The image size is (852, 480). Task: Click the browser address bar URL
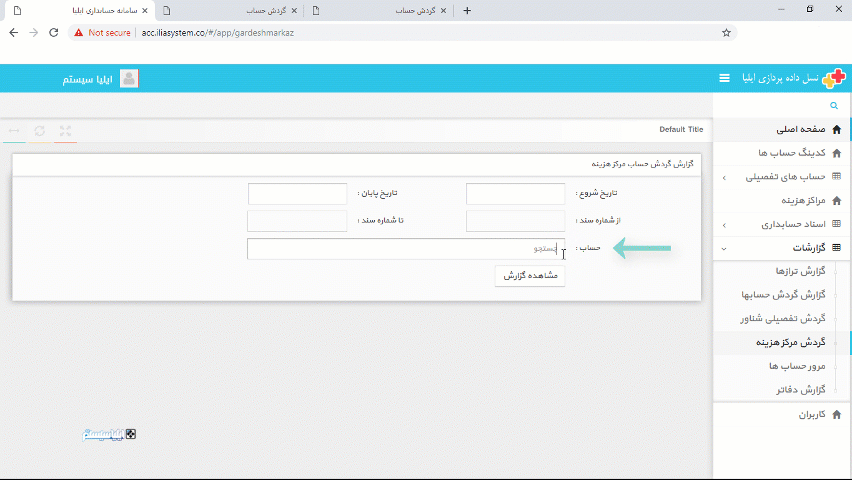218,33
